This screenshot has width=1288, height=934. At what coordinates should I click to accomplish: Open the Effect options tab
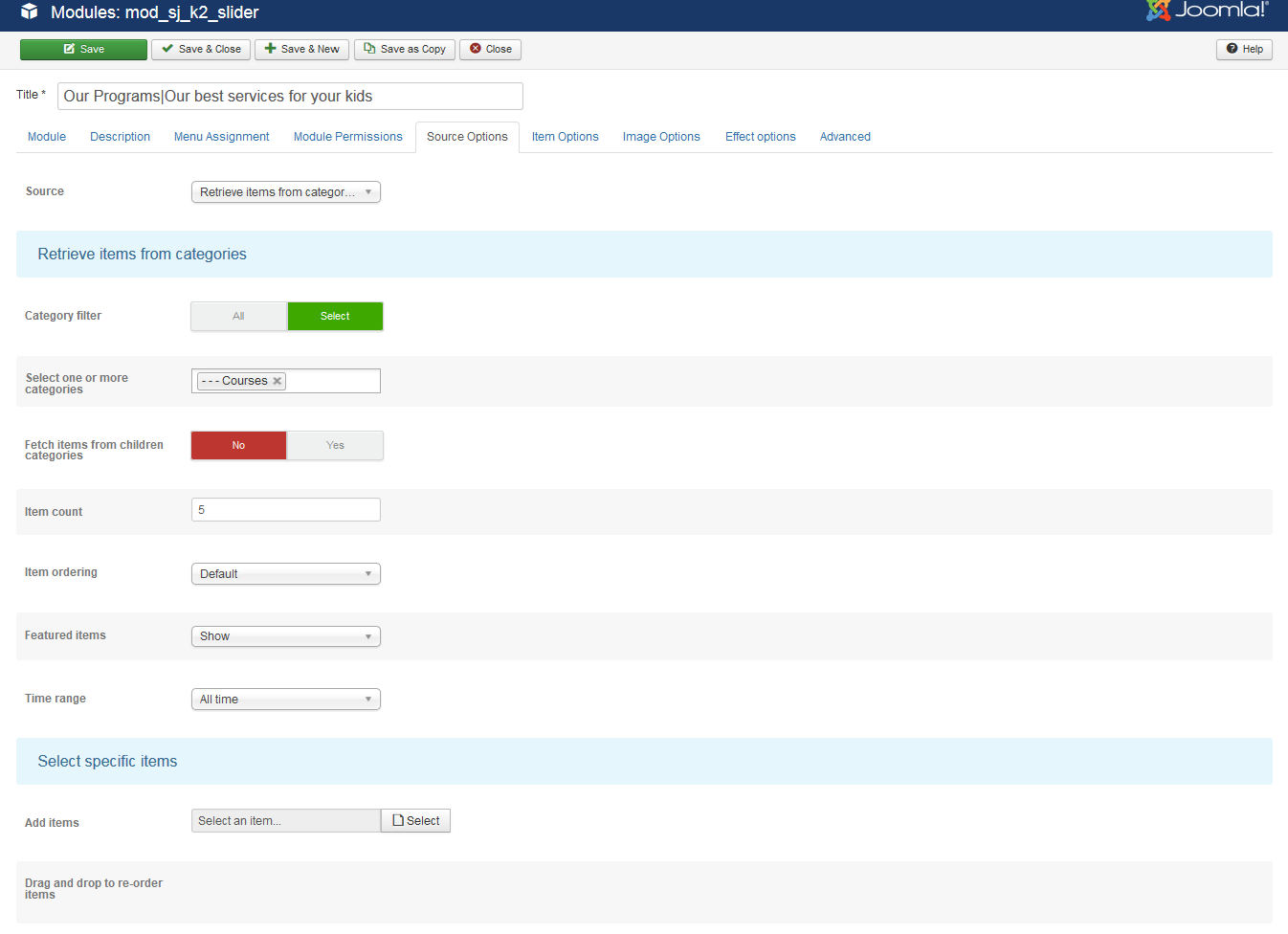[x=760, y=137]
